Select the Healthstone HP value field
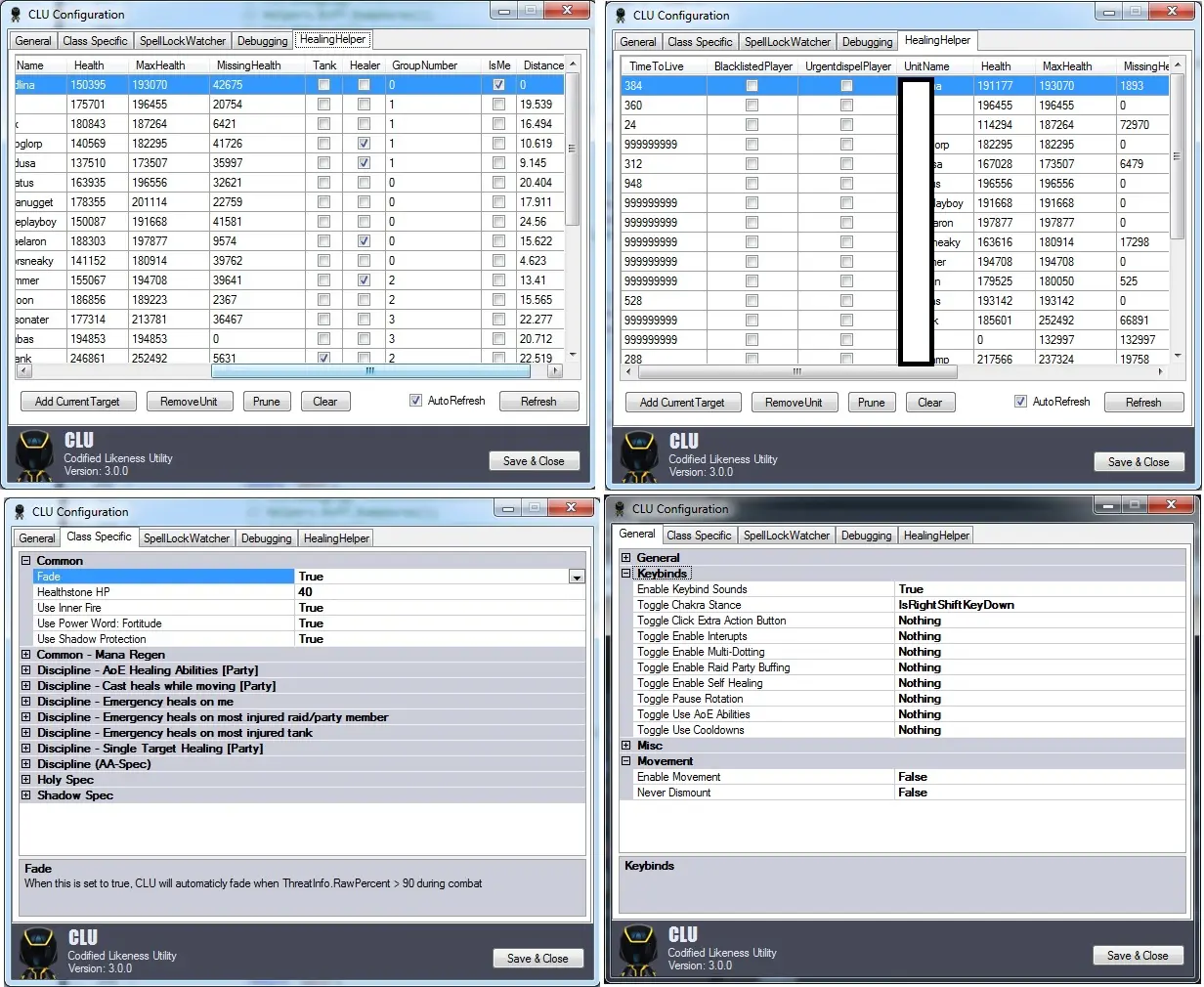The height and width of the screenshot is (987, 1204). point(440,592)
